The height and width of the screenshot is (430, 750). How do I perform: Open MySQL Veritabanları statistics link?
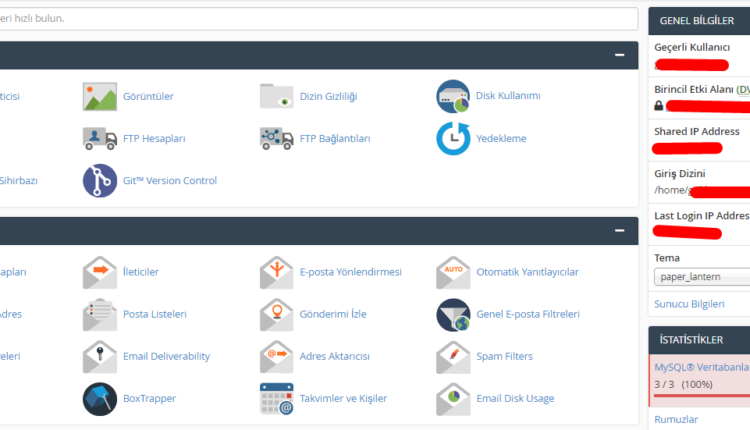tap(702, 367)
